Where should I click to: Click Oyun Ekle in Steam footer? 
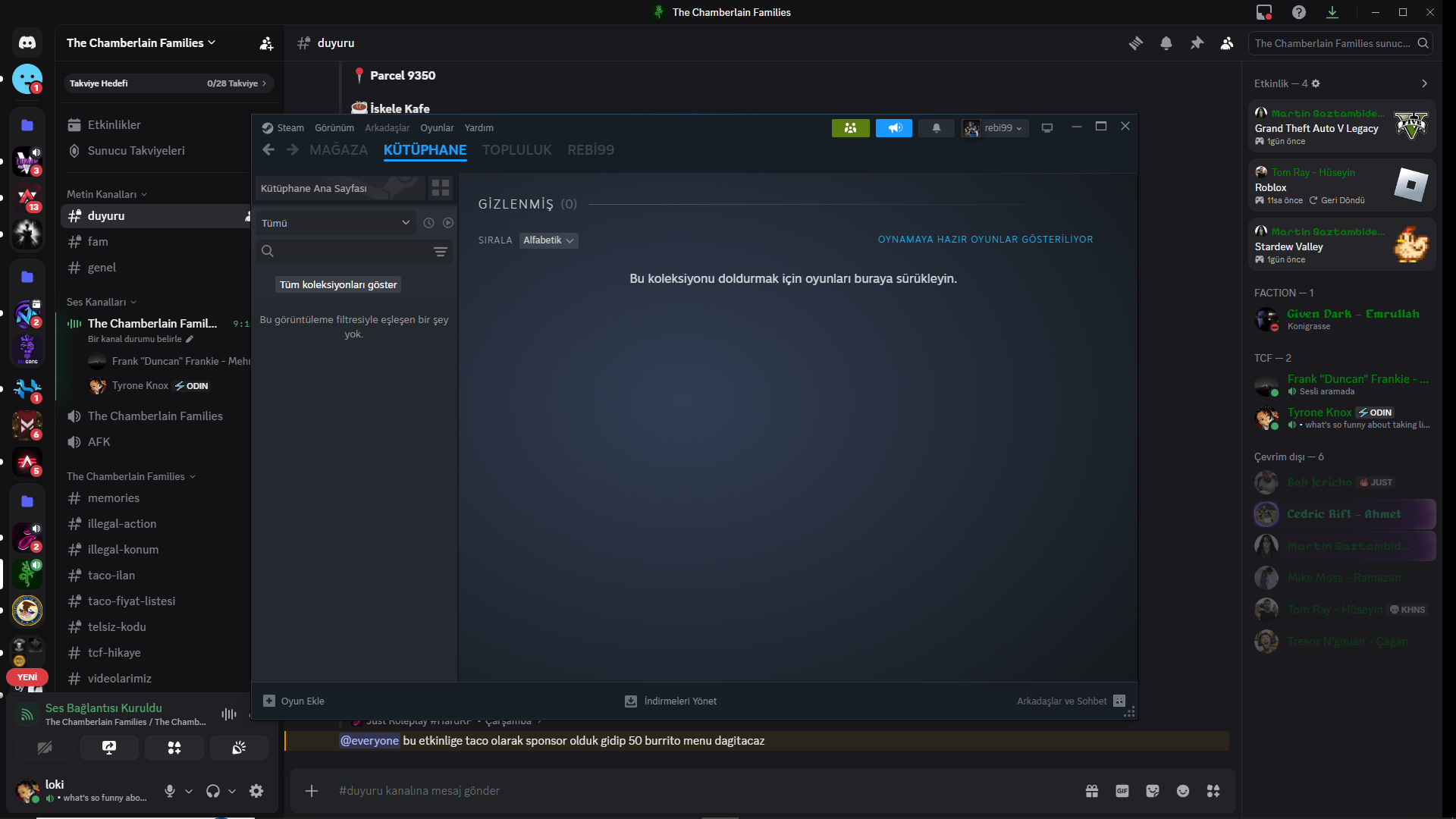(293, 701)
